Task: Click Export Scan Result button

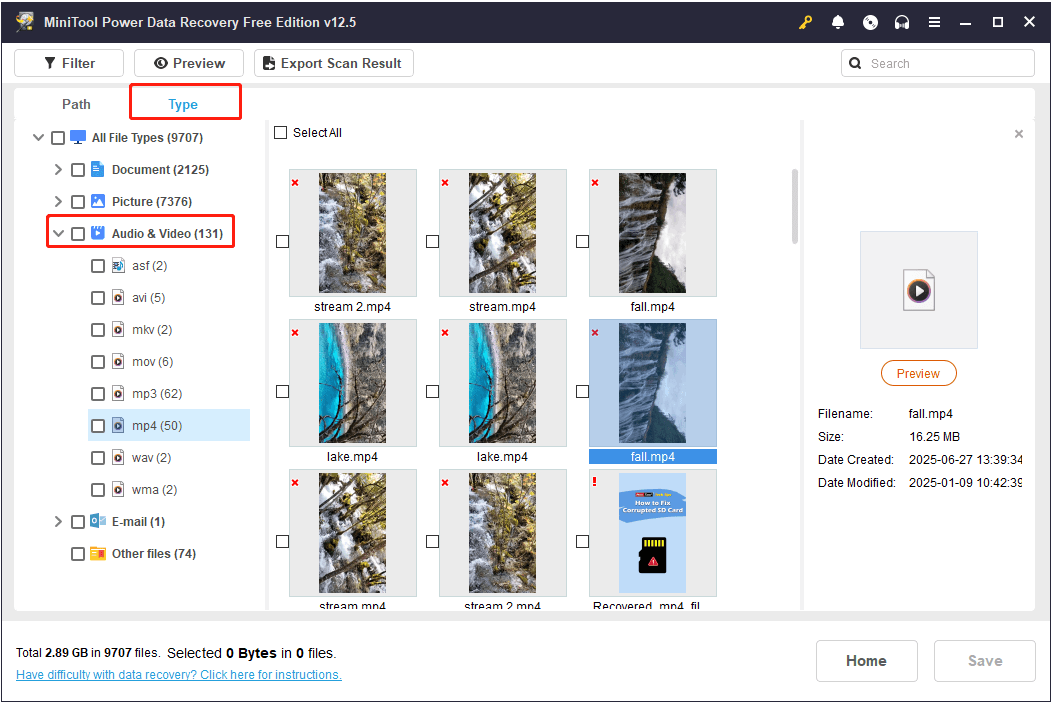Action: coord(334,63)
